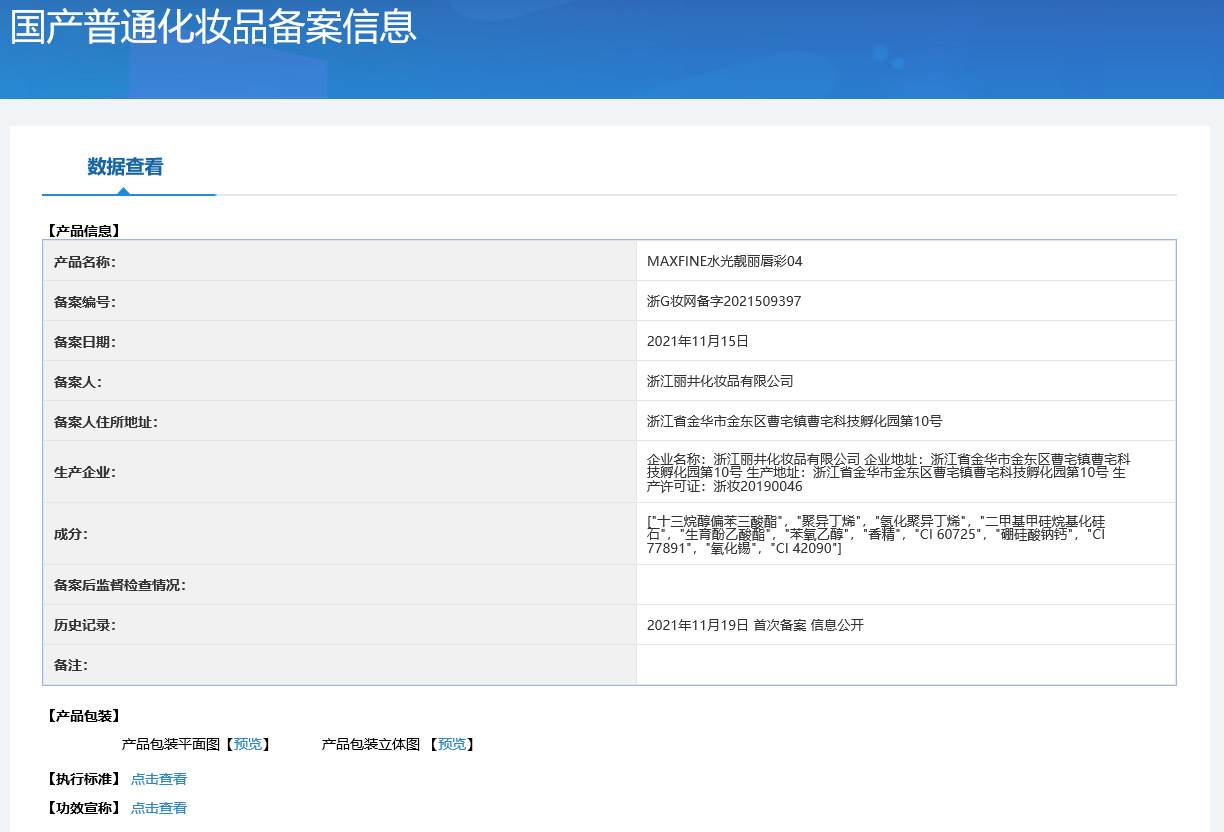The width and height of the screenshot is (1224, 832).
Task: Open the 数据查看 tab
Action: tap(125, 167)
